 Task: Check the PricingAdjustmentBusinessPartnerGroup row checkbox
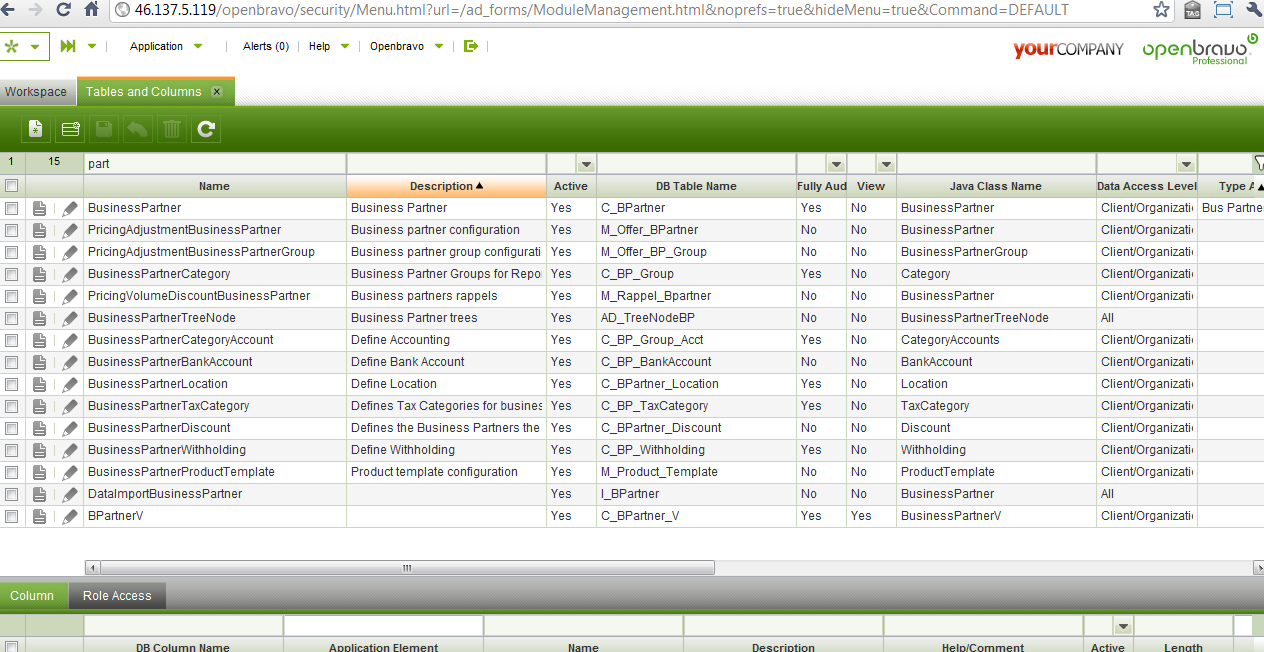(11, 252)
